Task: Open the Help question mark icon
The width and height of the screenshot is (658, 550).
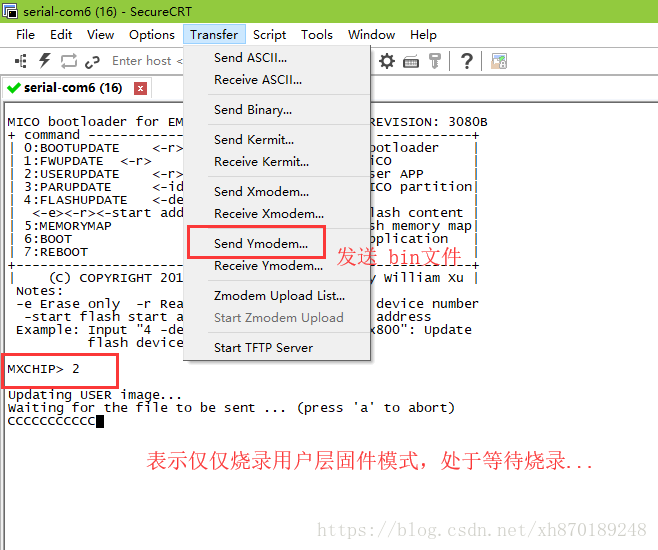Action: click(466, 61)
